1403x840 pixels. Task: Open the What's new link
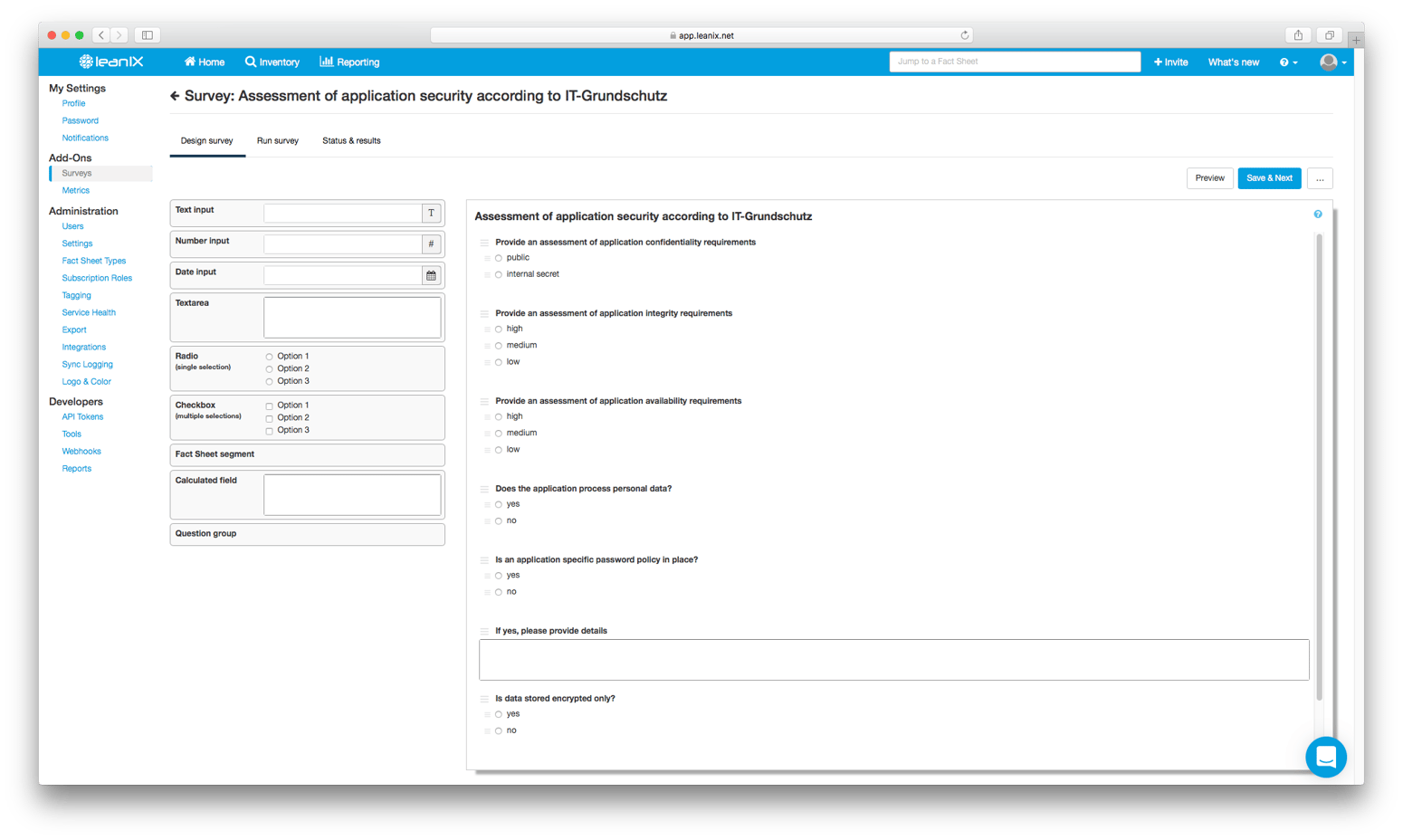click(x=1233, y=62)
